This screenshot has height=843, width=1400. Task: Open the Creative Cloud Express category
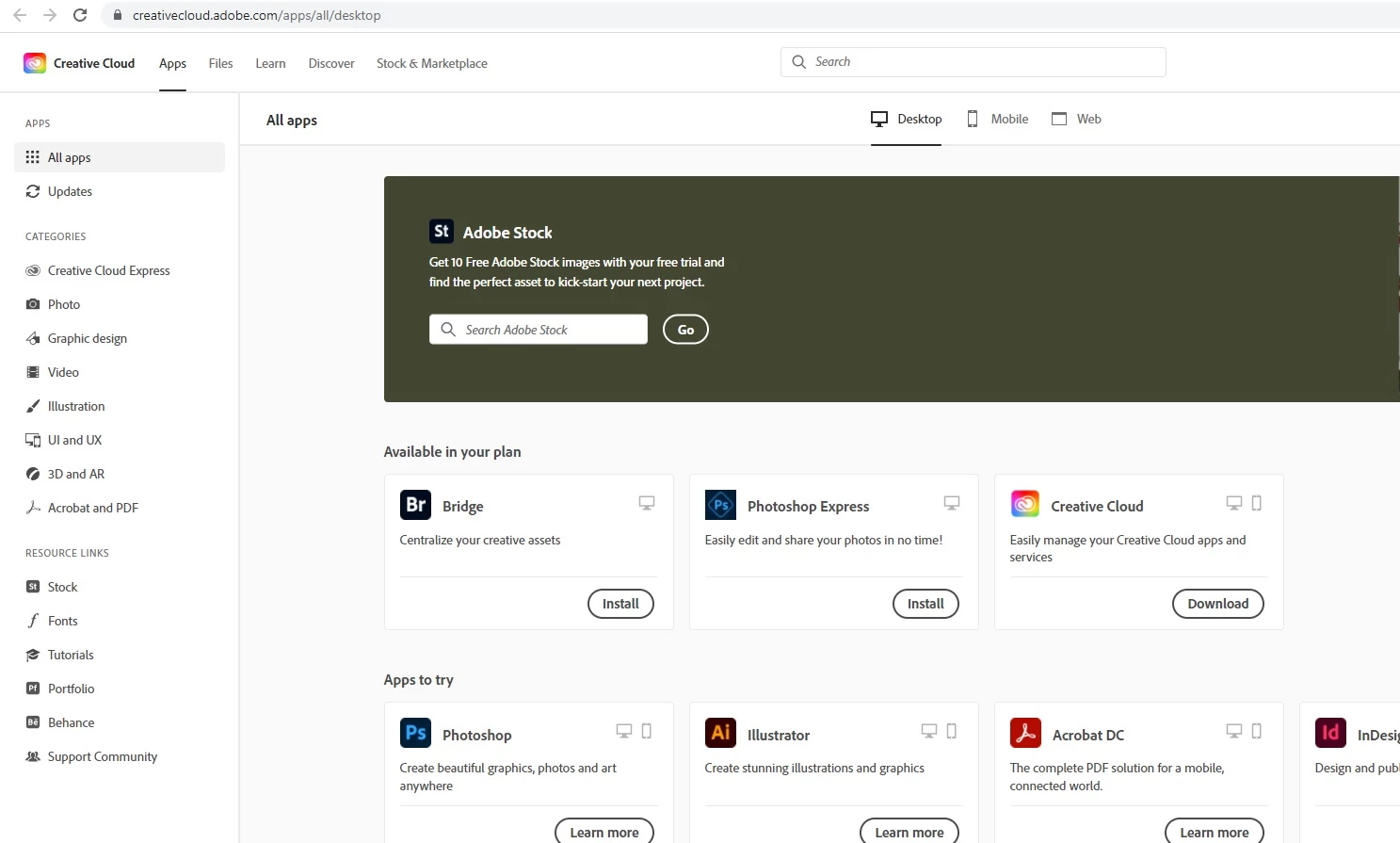pos(120,270)
